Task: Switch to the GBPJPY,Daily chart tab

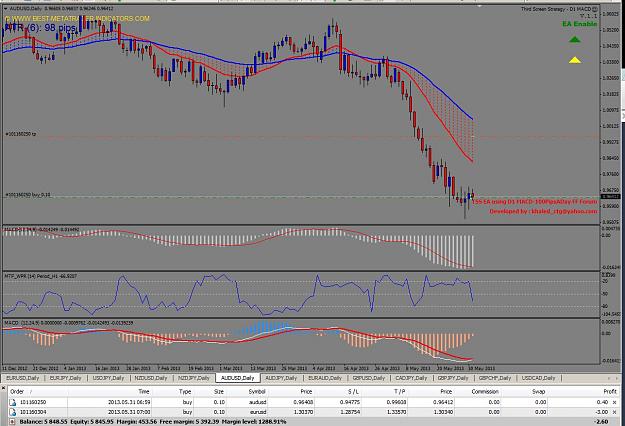Action: (453, 378)
